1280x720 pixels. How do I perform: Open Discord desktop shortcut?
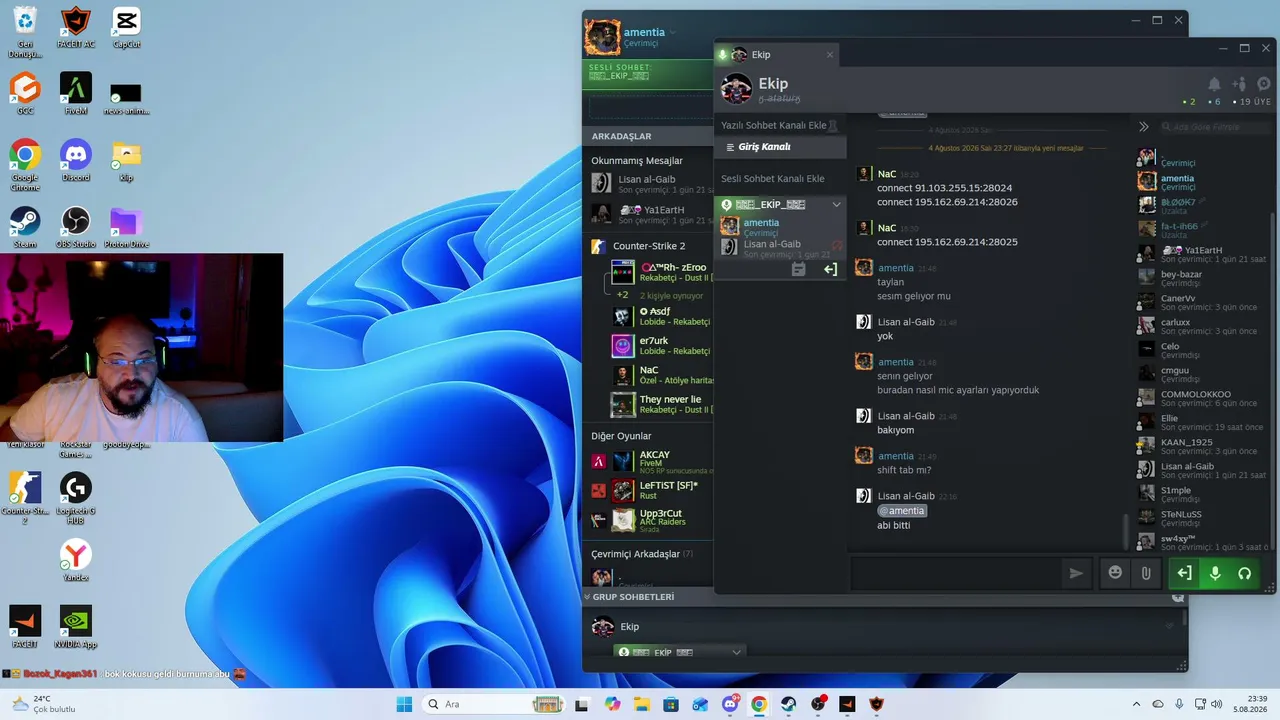(x=76, y=161)
